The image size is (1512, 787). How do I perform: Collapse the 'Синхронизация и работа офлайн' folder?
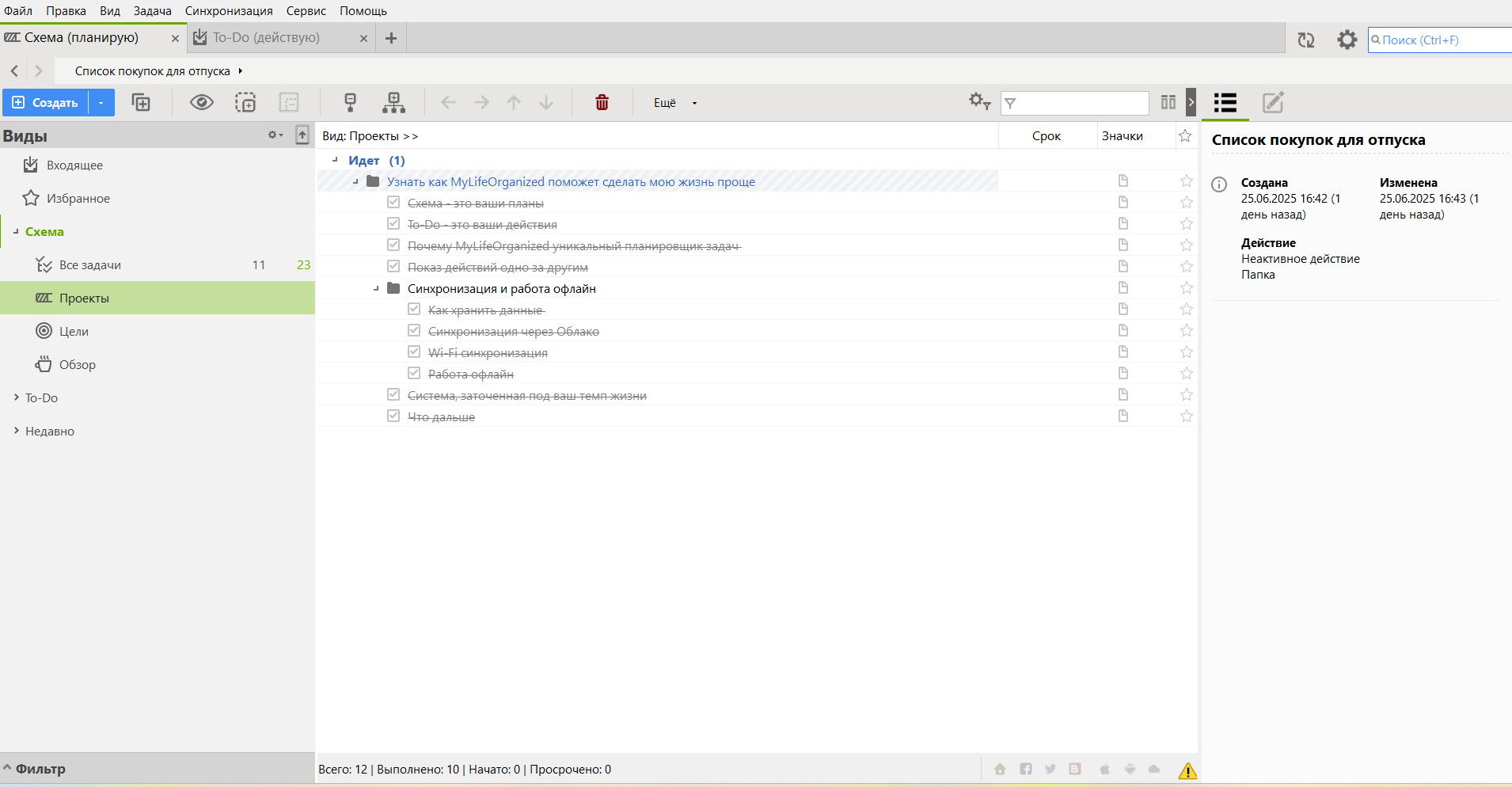point(376,288)
